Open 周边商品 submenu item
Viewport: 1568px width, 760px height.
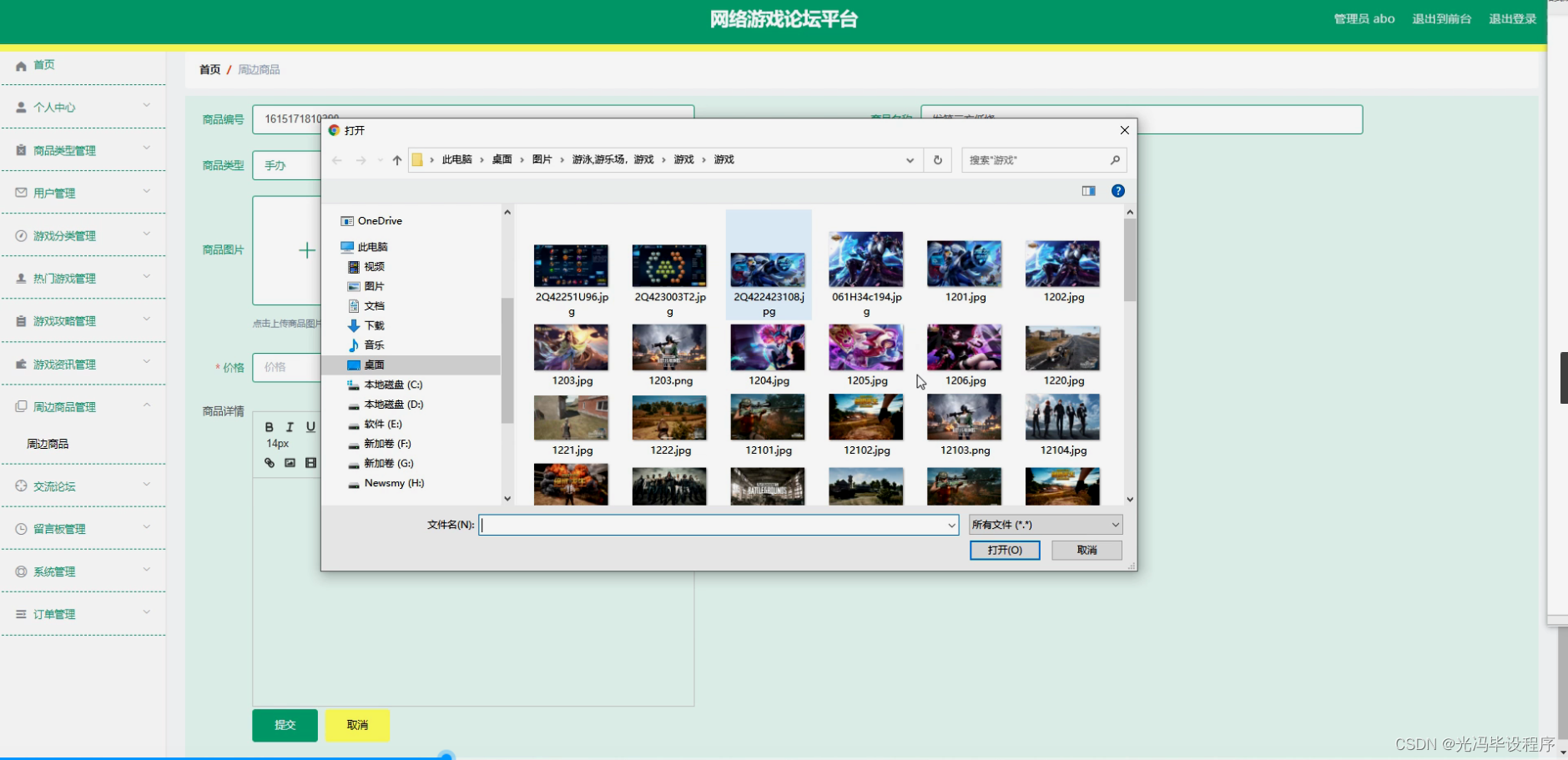[x=48, y=444]
